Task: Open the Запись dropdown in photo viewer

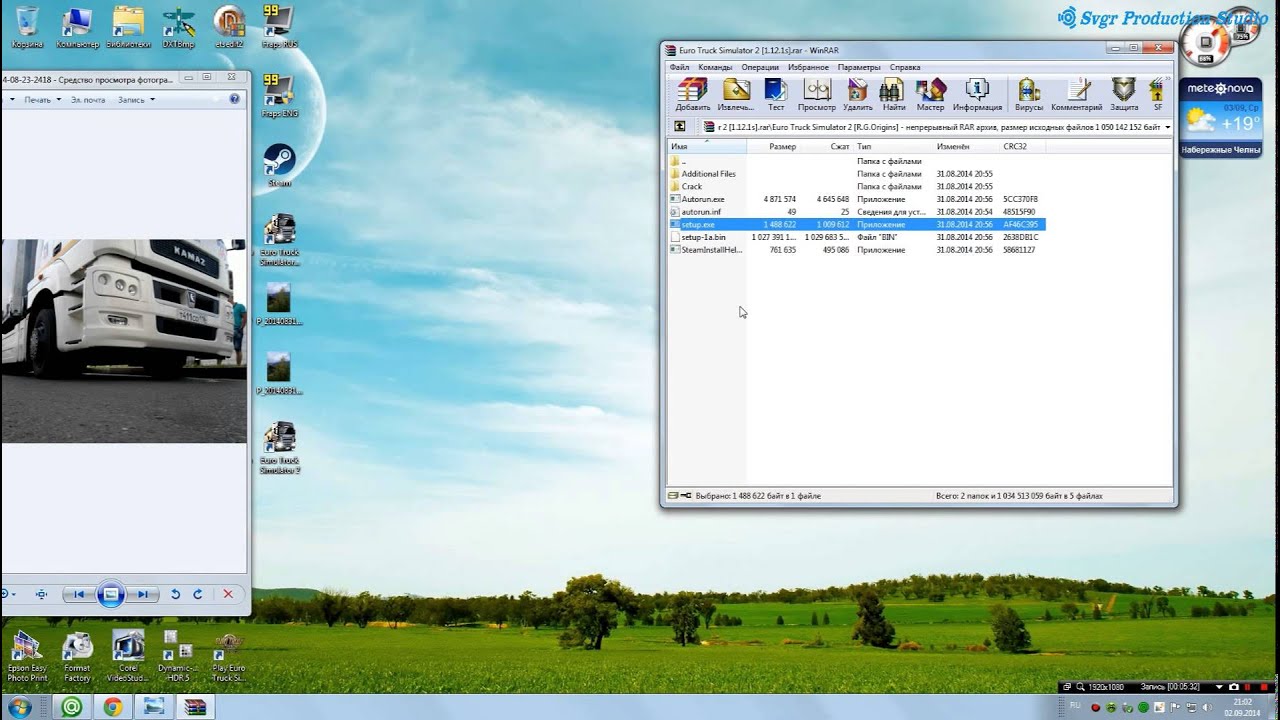Action: (135, 100)
